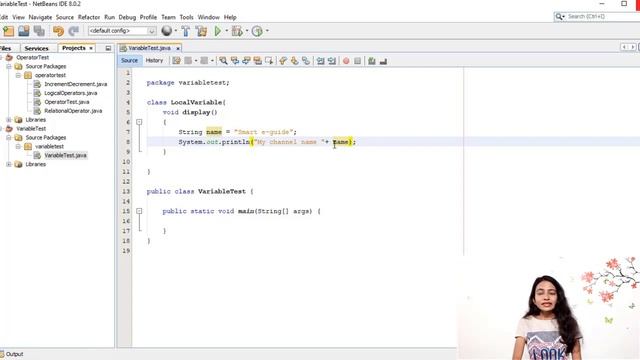Click the Find Selection magnifier icon

pyautogui.click(x=223, y=61)
